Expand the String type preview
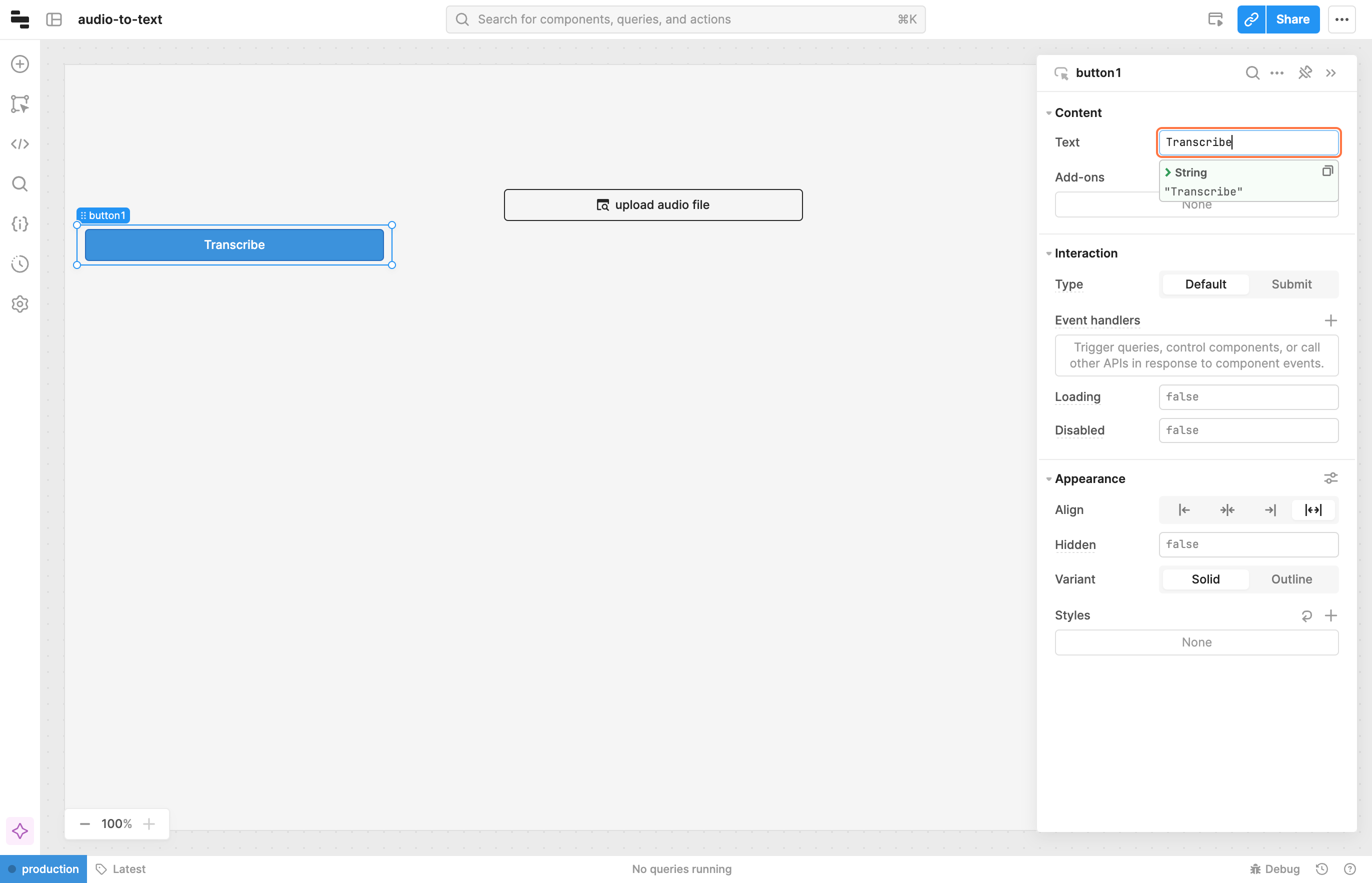Image resolution: width=1372 pixels, height=883 pixels. click(x=1168, y=172)
